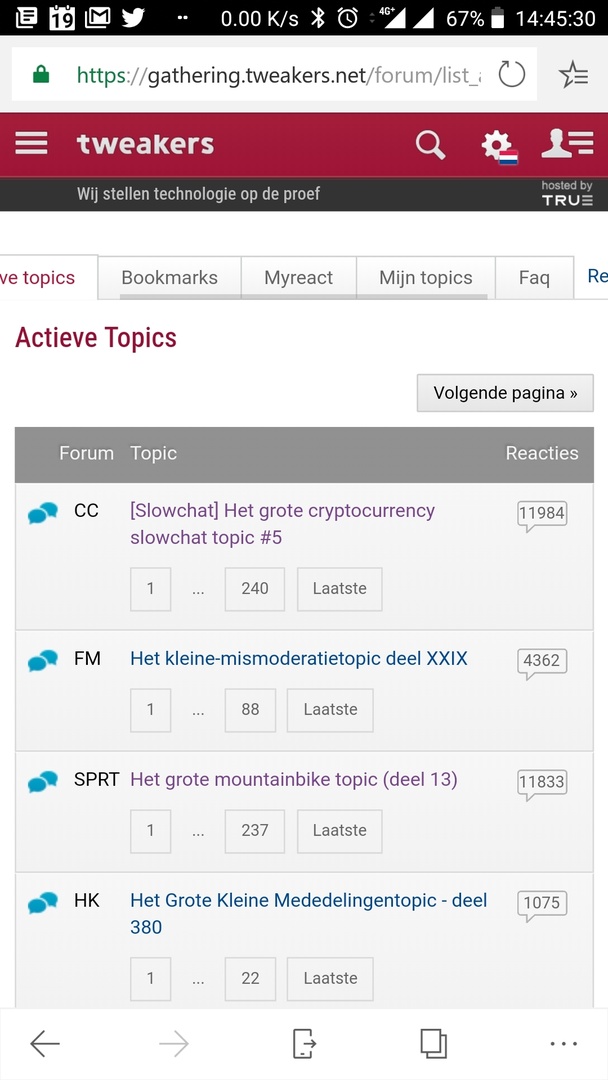
Task: Open the cryptocurrency slowchat topic
Action: coord(282,523)
